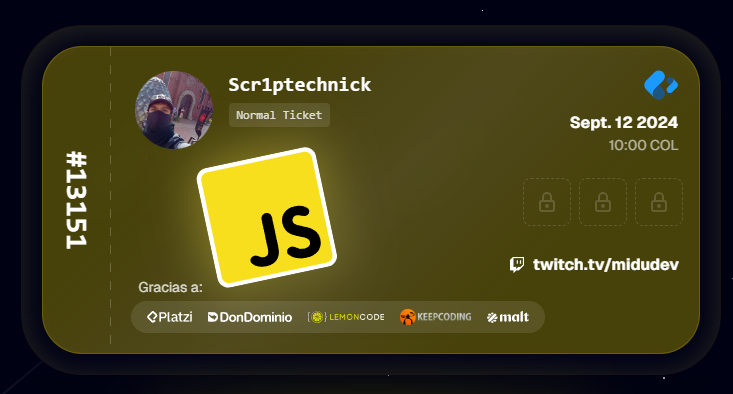Click the blue conference logo icon
The height and width of the screenshot is (394, 733).
point(661,85)
